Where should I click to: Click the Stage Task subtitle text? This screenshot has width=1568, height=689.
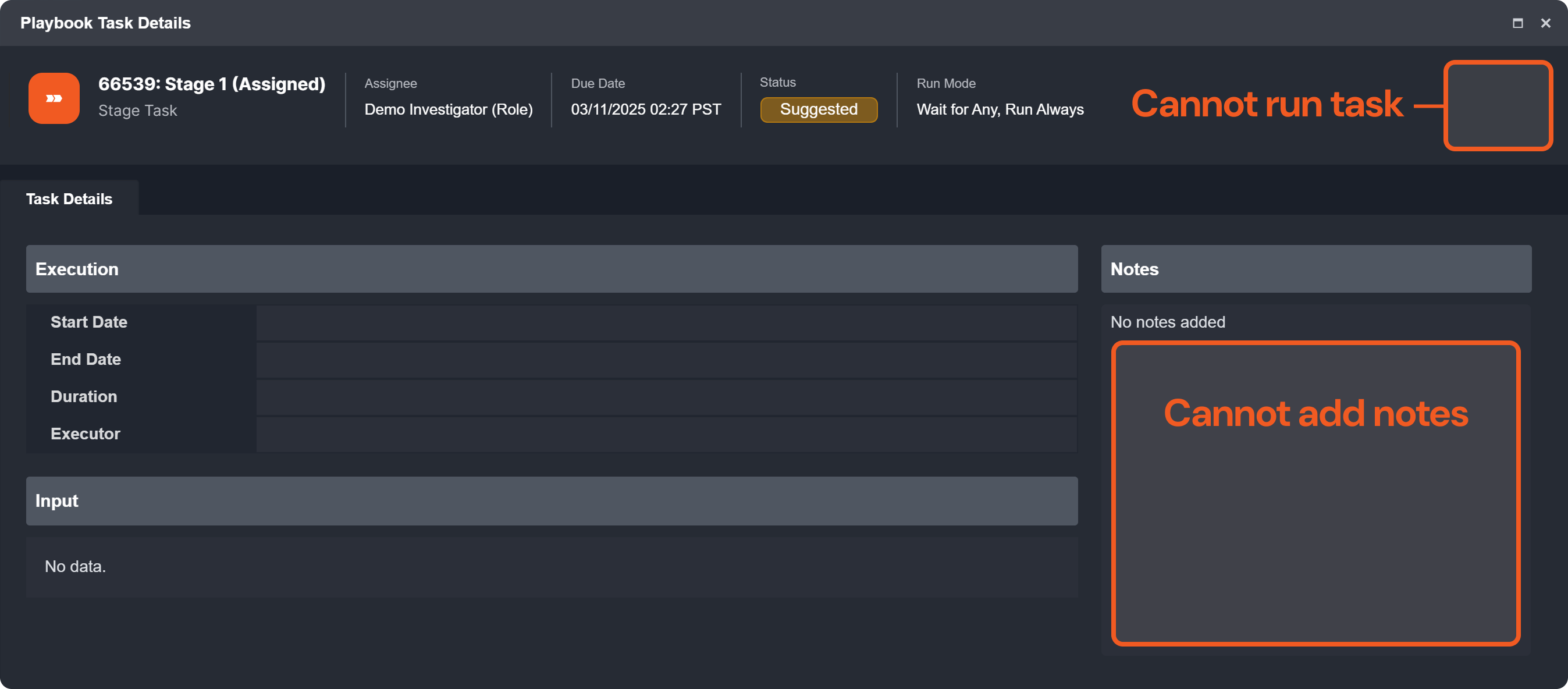(137, 111)
